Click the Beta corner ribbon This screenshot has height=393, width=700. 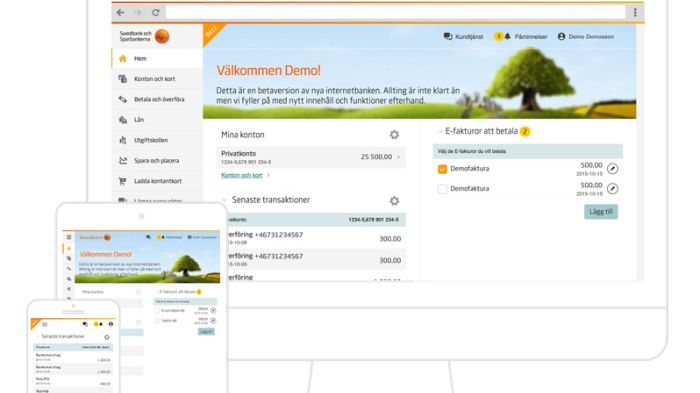click(x=212, y=32)
